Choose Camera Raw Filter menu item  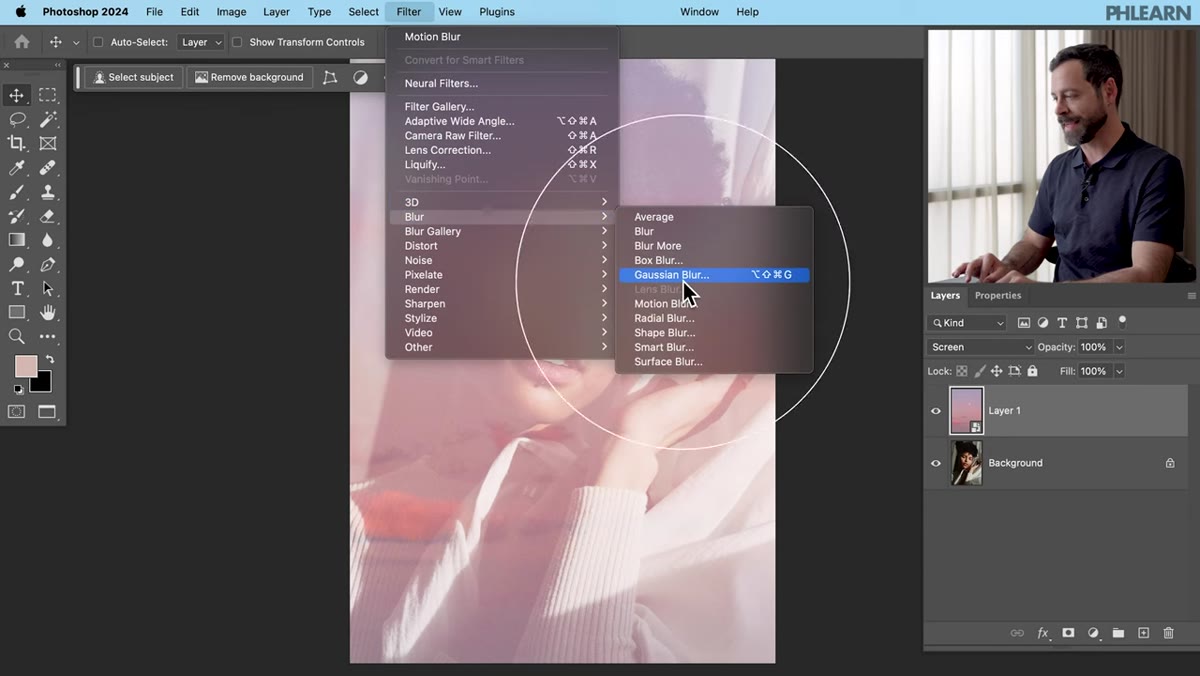(503, 136)
